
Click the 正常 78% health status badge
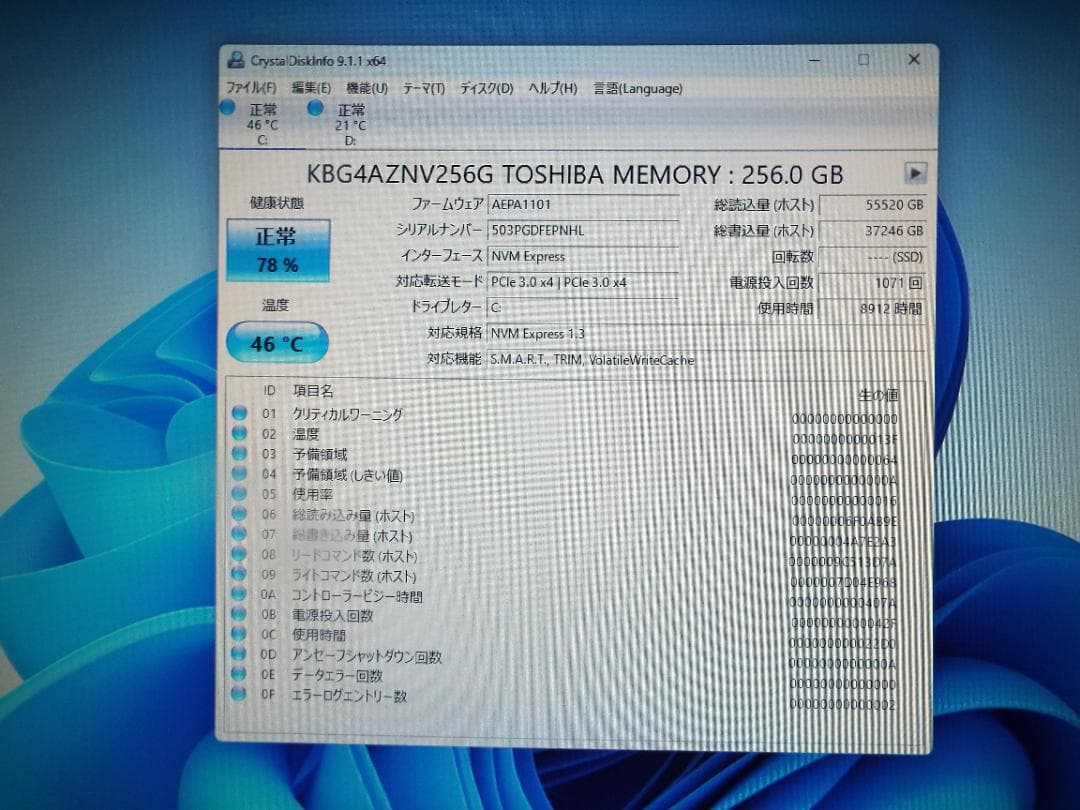point(277,251)
